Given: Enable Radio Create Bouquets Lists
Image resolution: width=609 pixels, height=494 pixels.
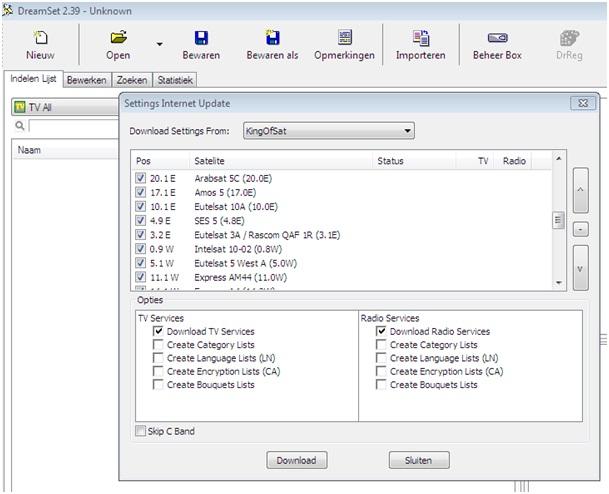Looking at the screenshot, I should [x=381, y=384].
